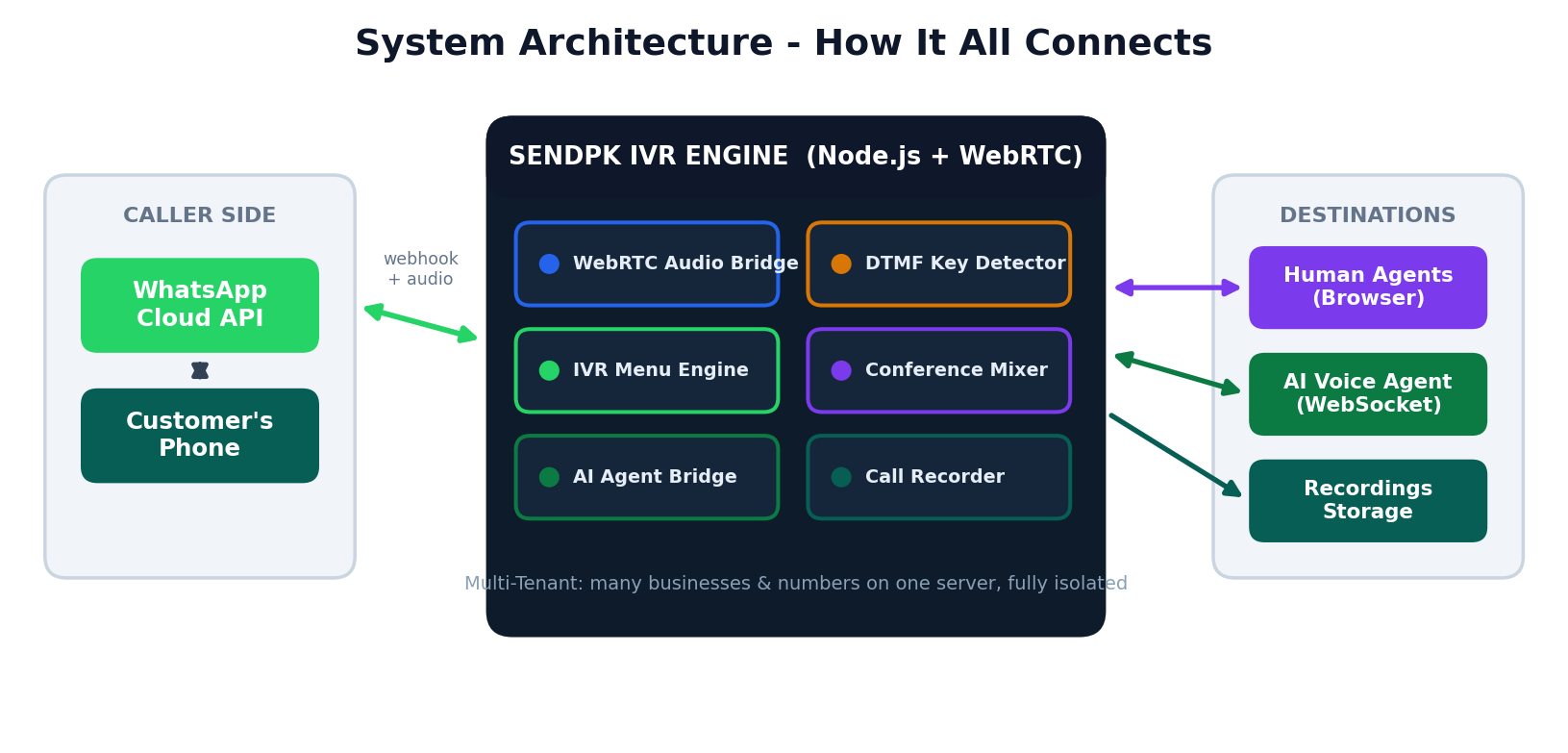Click the CALLER SIDE heading
The height and width of the screenshot is (753, 1568).
200,215
